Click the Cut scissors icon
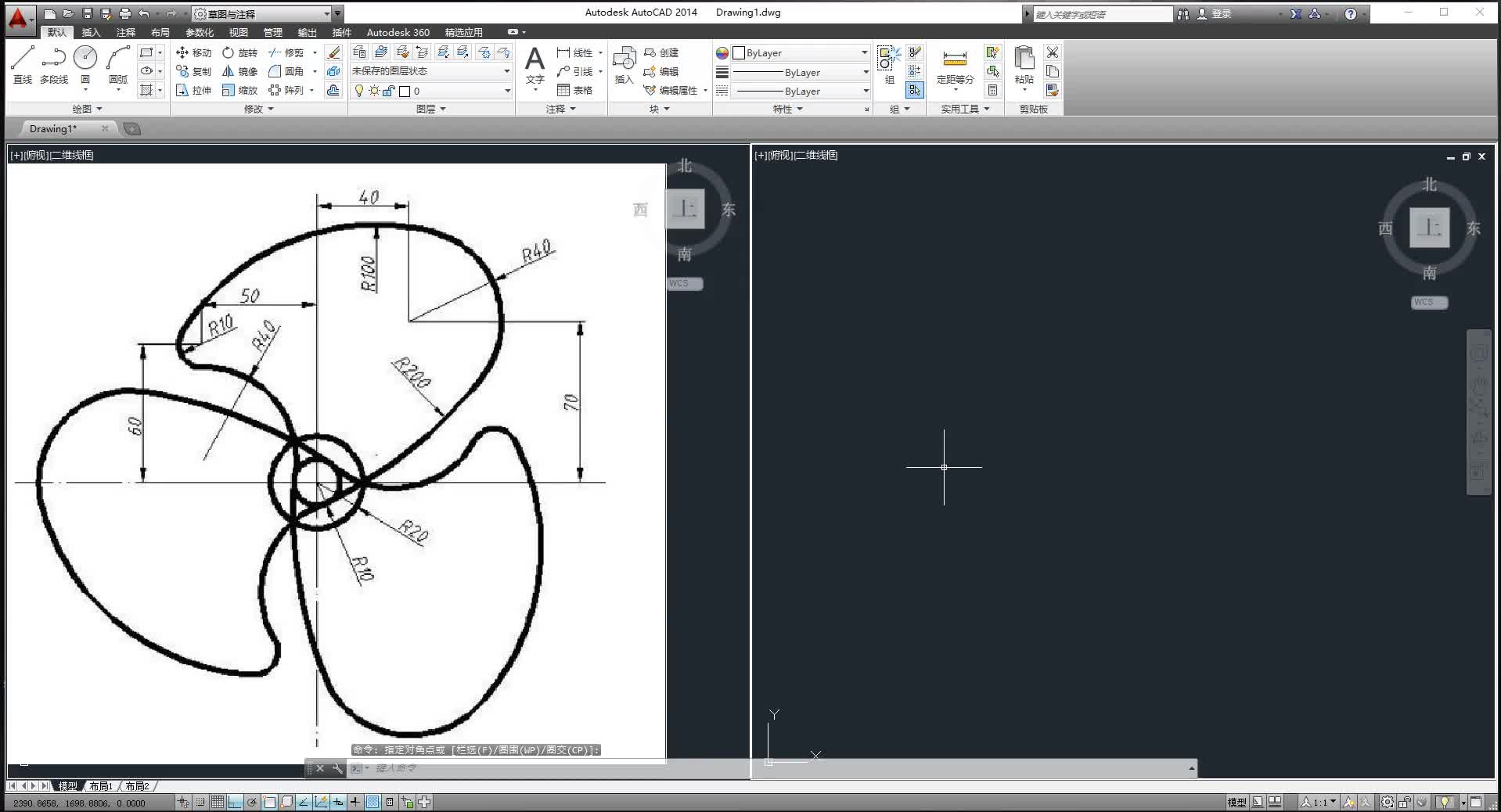 [1053, 52]
